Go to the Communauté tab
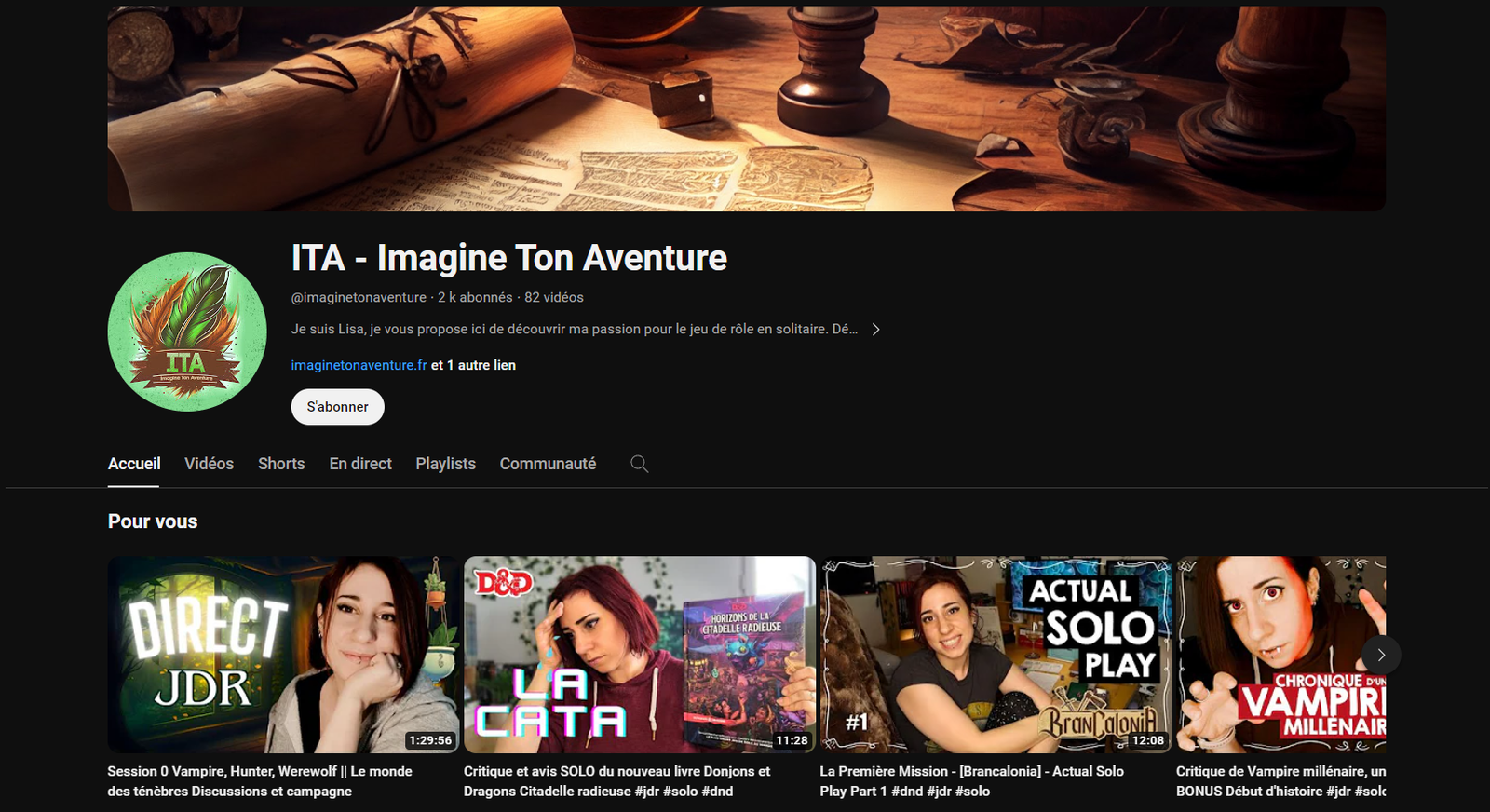 tap(548, 464)
